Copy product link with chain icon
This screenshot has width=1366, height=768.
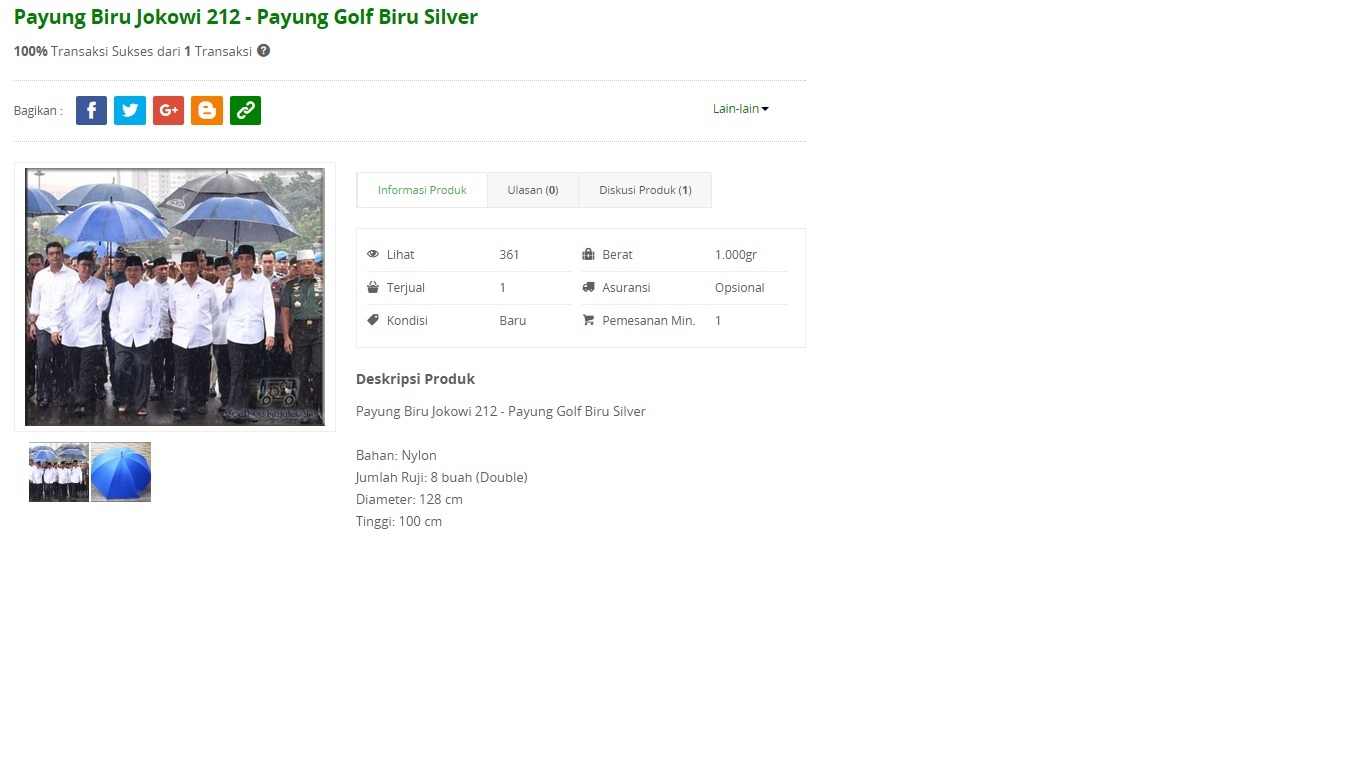point(245,110)
